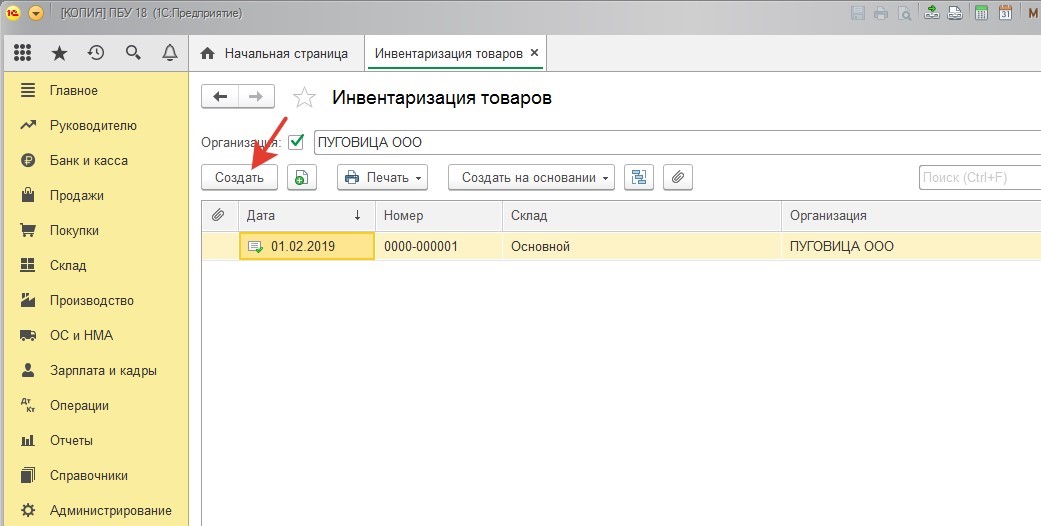Click the related documents structure icon
Screen dimensions: 1041x526
[639, 178]
